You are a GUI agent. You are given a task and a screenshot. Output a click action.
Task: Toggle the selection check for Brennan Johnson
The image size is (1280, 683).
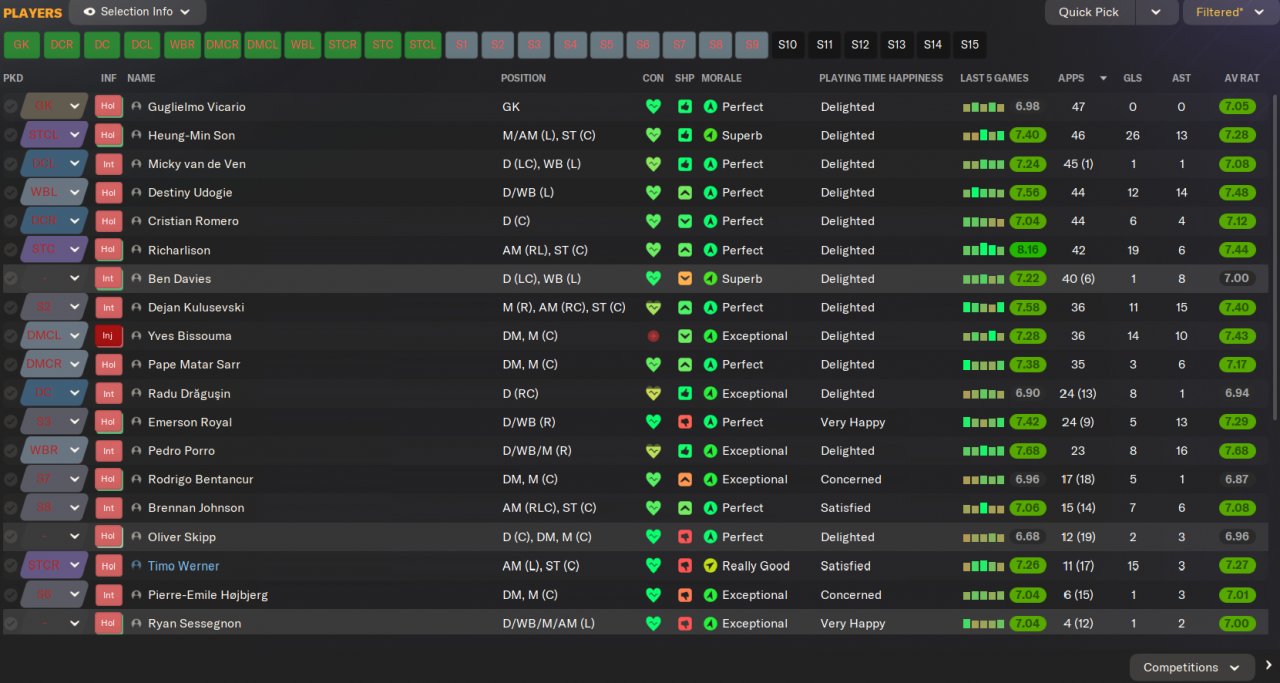[10, 508]
